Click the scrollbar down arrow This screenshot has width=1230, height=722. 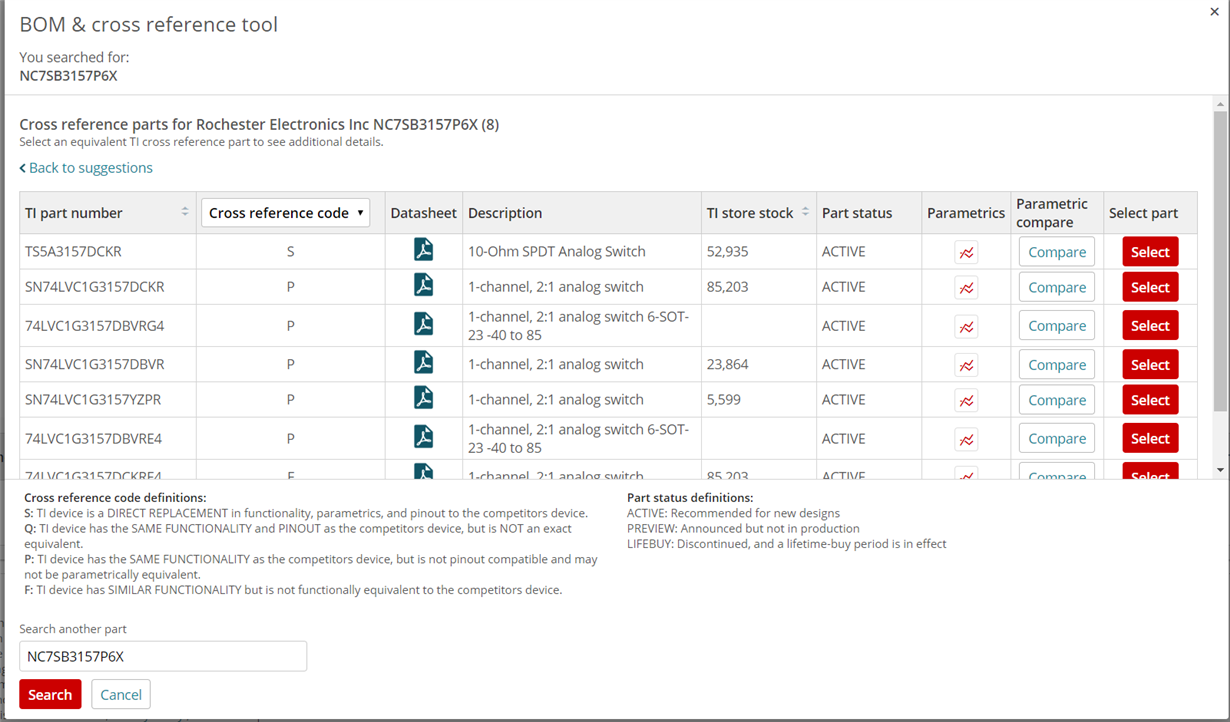[x=1220, y=469]
